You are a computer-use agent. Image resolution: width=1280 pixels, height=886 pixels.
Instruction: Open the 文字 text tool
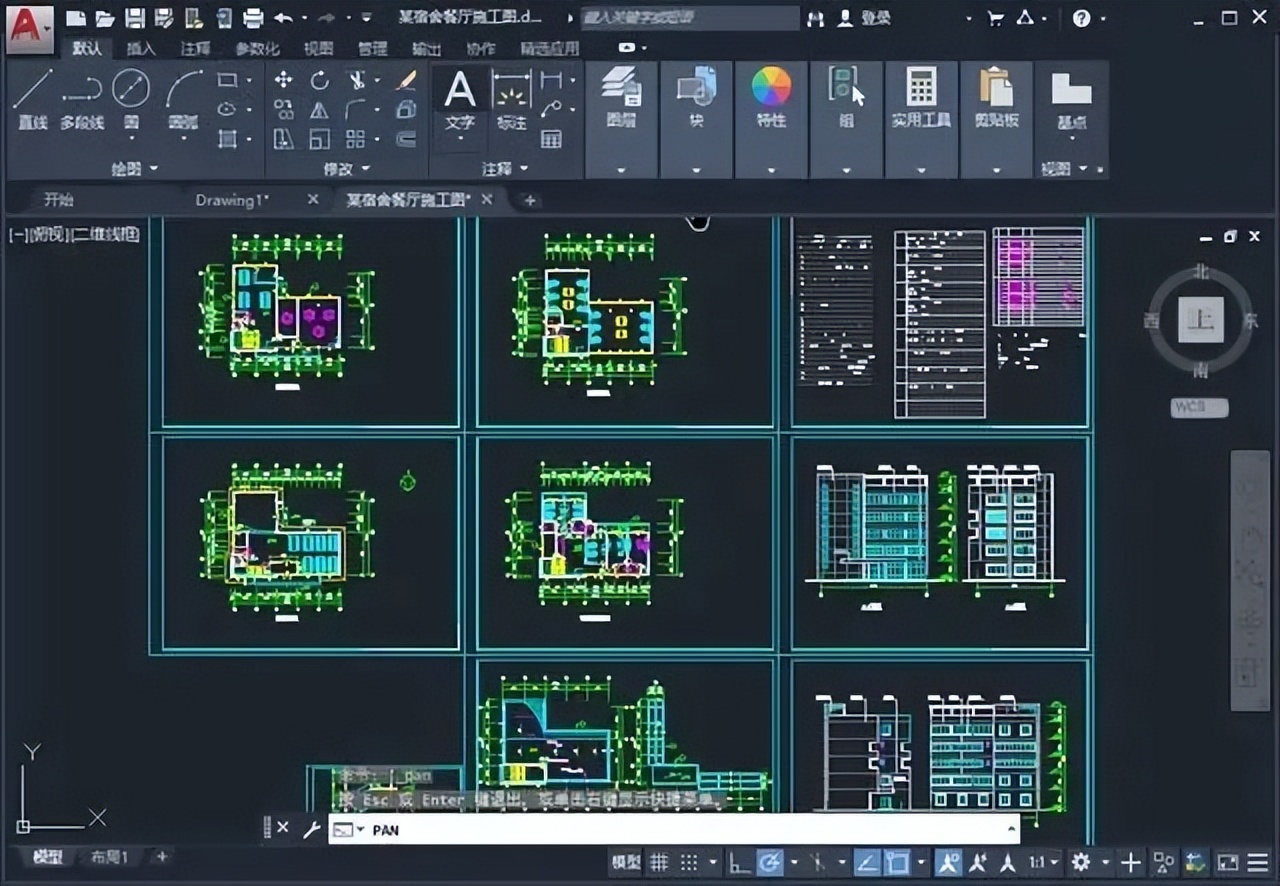[x=459, y=95]
